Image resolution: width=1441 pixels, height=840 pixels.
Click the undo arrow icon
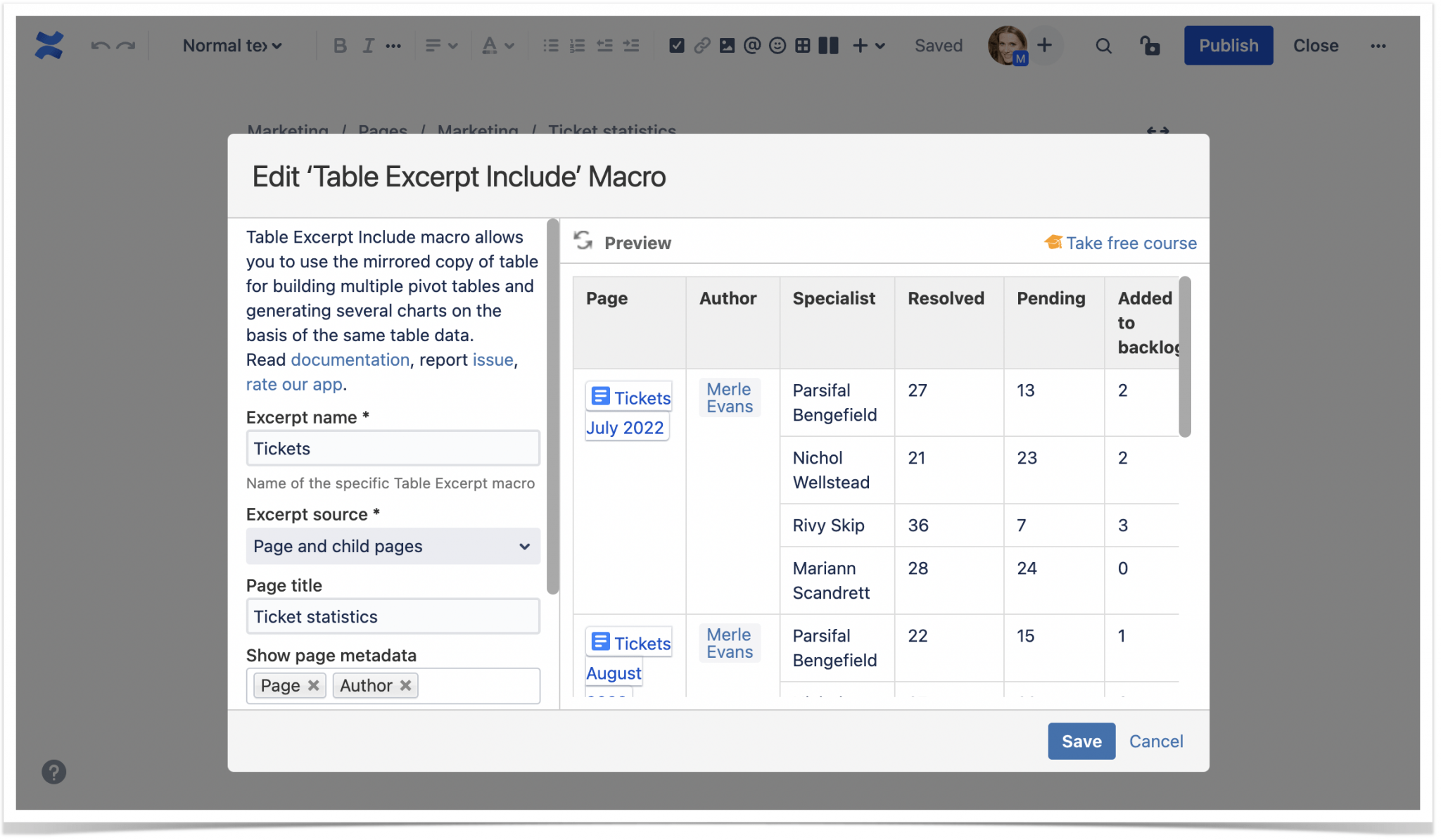coord(100,46)
